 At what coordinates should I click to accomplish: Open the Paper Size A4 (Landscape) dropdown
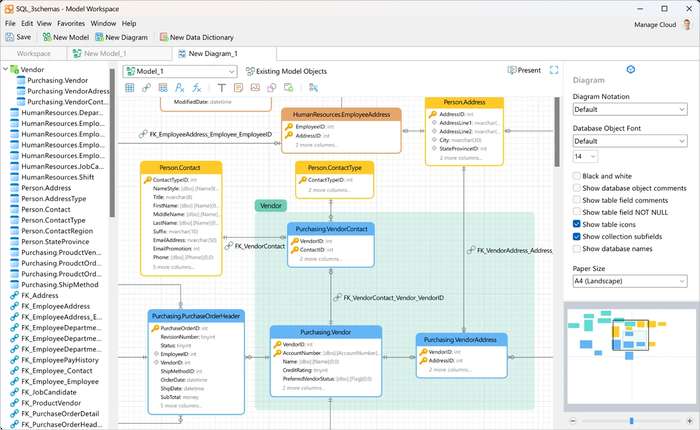[630, 281]
